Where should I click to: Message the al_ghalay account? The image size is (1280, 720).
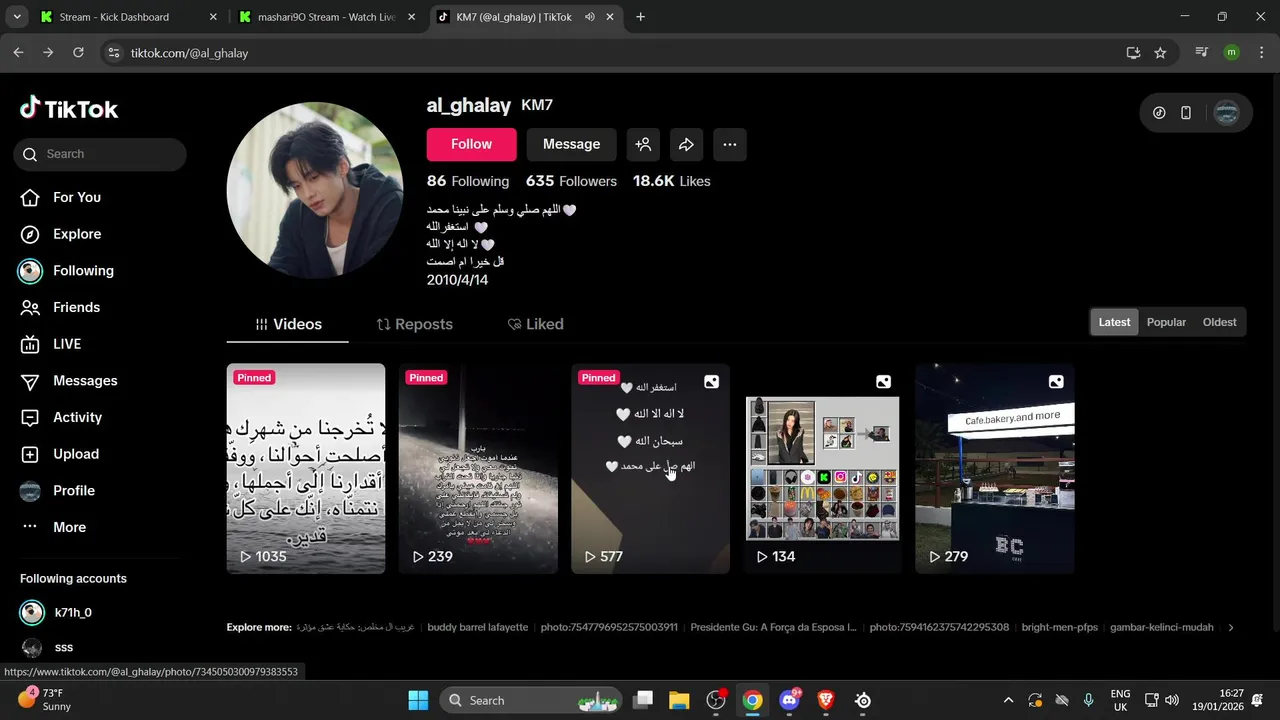coord(571,144)
